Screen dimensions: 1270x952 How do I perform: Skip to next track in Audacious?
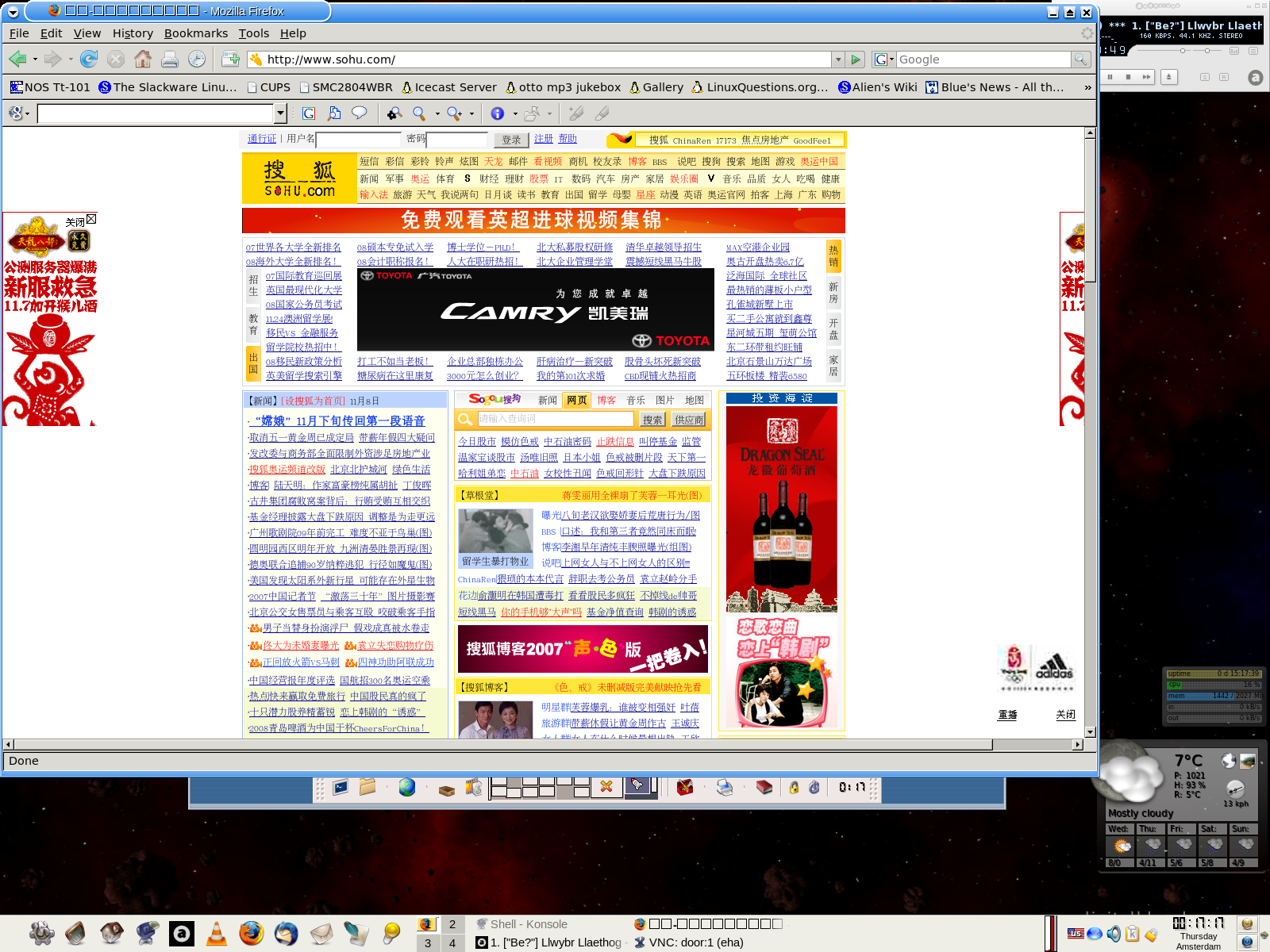tap(1145, 77)
